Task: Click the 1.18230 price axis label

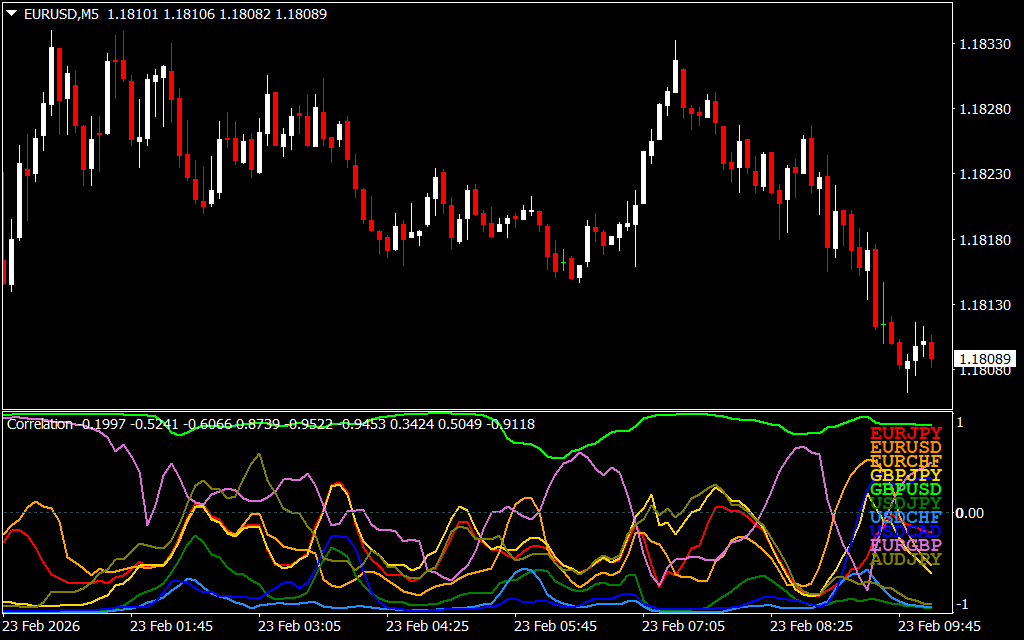Action: point(984,174)
